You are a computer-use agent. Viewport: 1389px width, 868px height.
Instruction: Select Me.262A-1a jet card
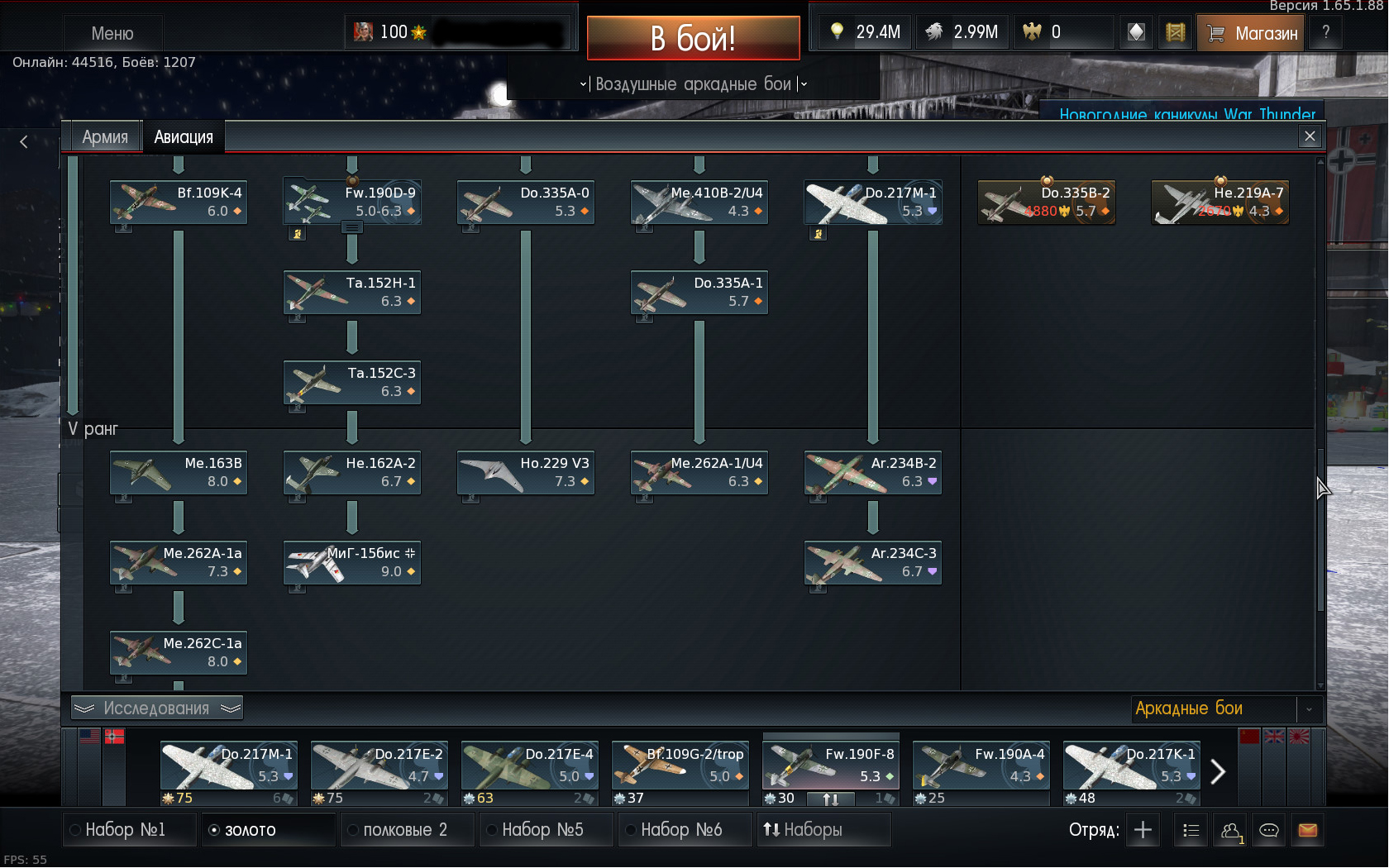tap(179, 563)
